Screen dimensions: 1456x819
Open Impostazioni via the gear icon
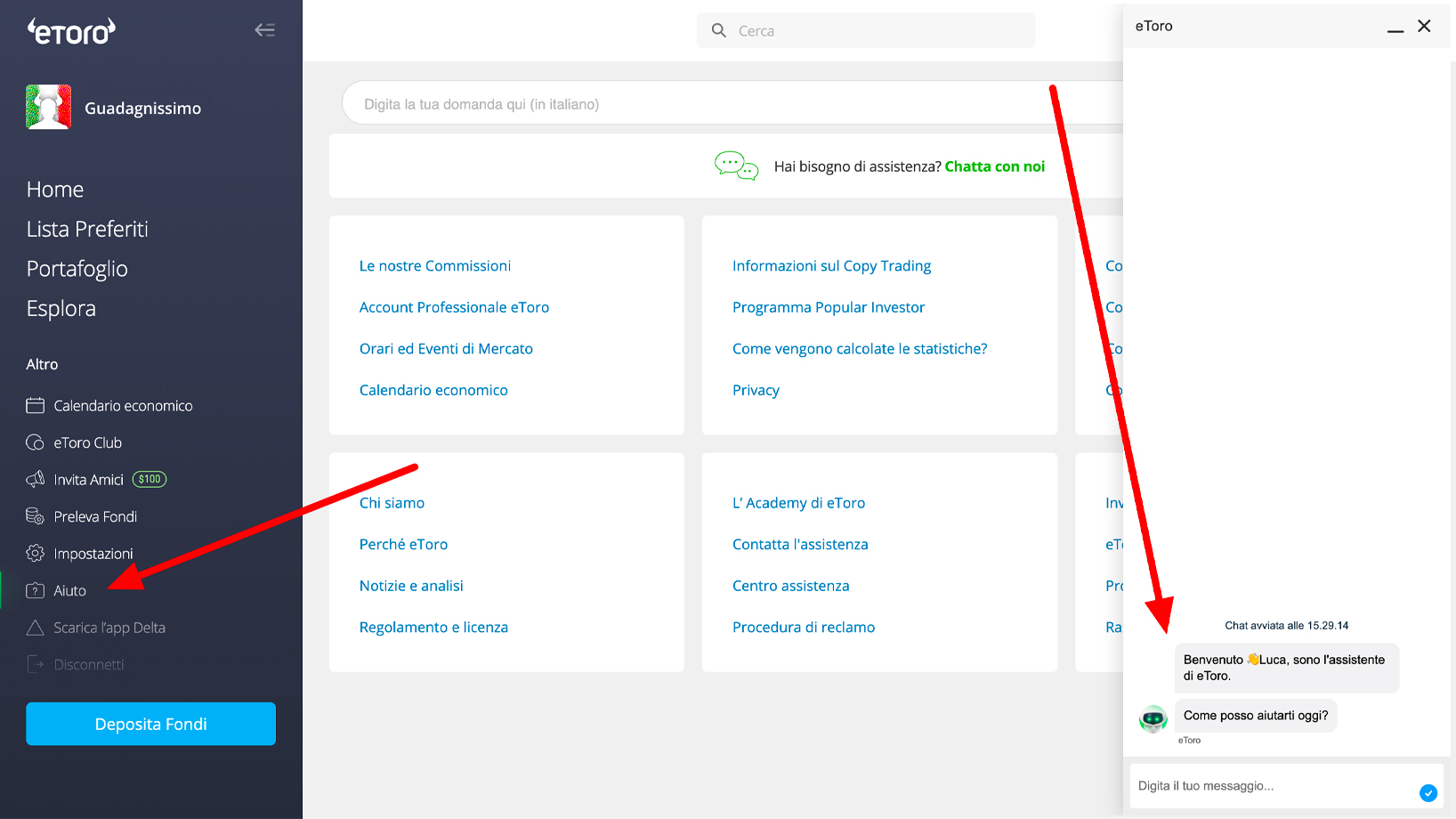coord(36,554)
